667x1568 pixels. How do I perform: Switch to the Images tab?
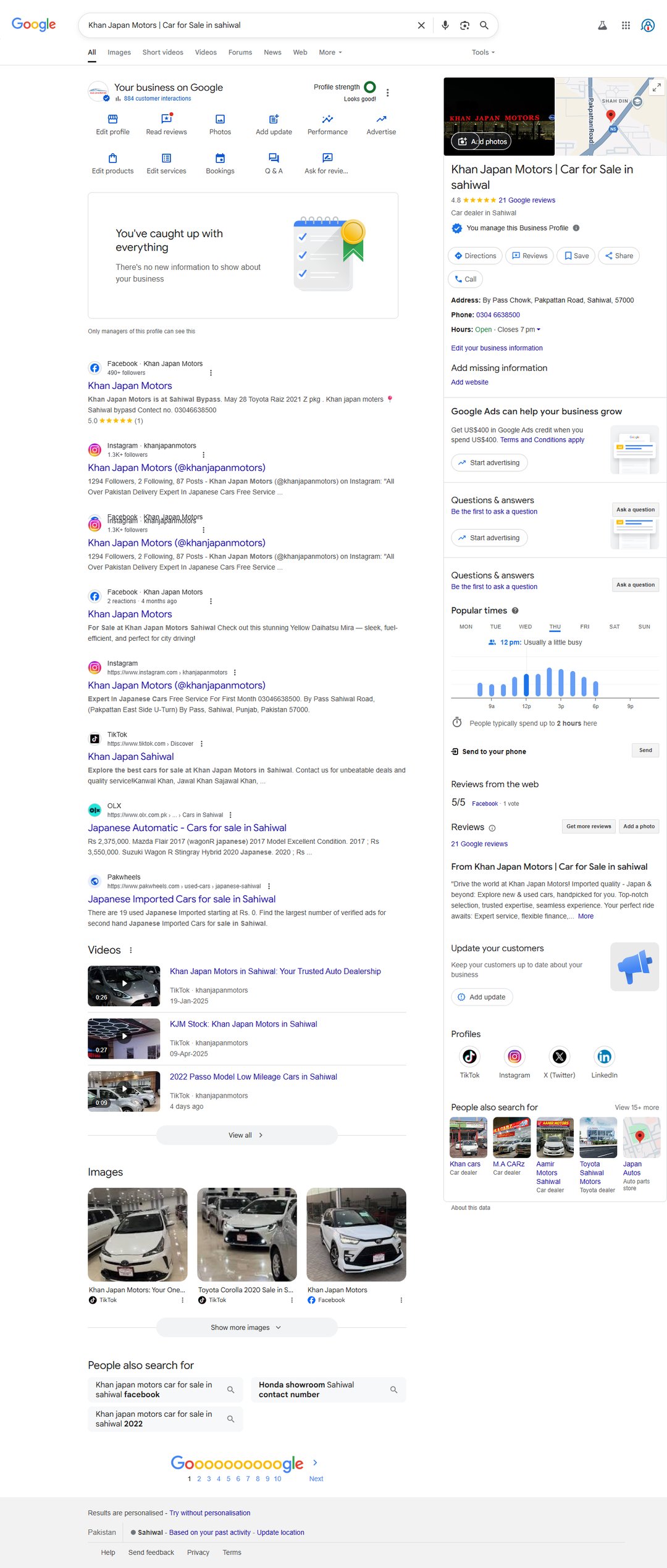119,52
